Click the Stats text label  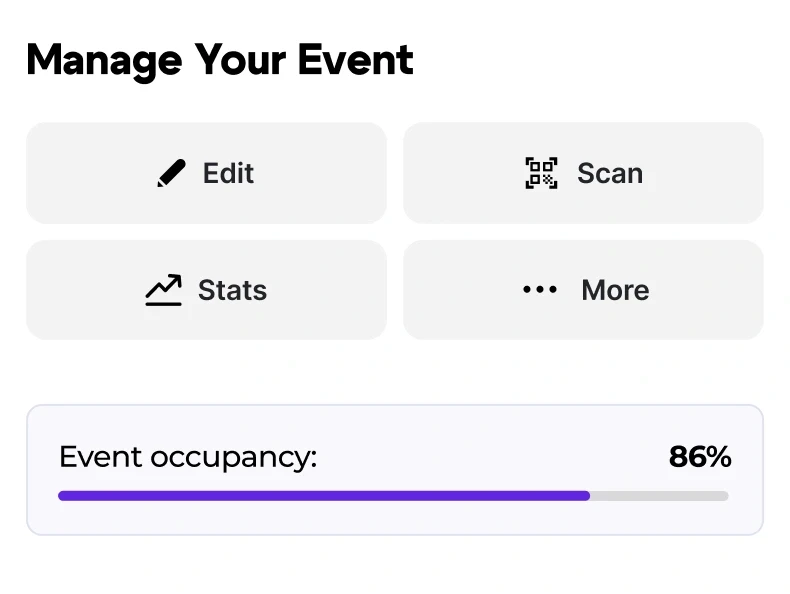(232, 290)
